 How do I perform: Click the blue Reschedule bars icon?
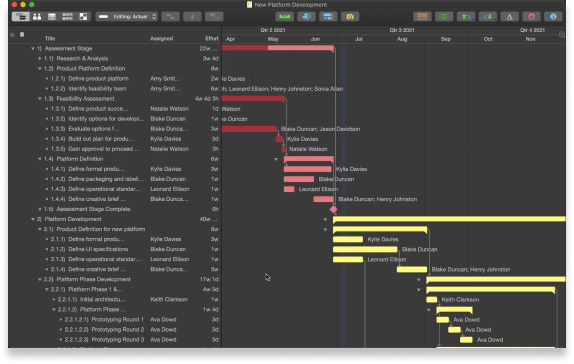coord(328,16)
